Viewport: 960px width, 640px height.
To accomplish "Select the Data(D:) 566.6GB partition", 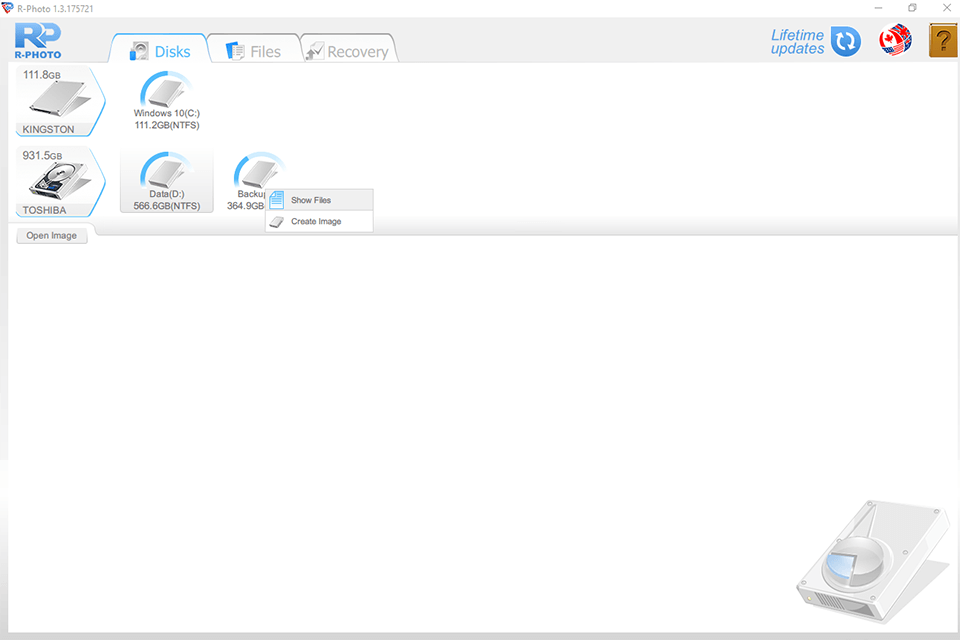I will [167, 182].
